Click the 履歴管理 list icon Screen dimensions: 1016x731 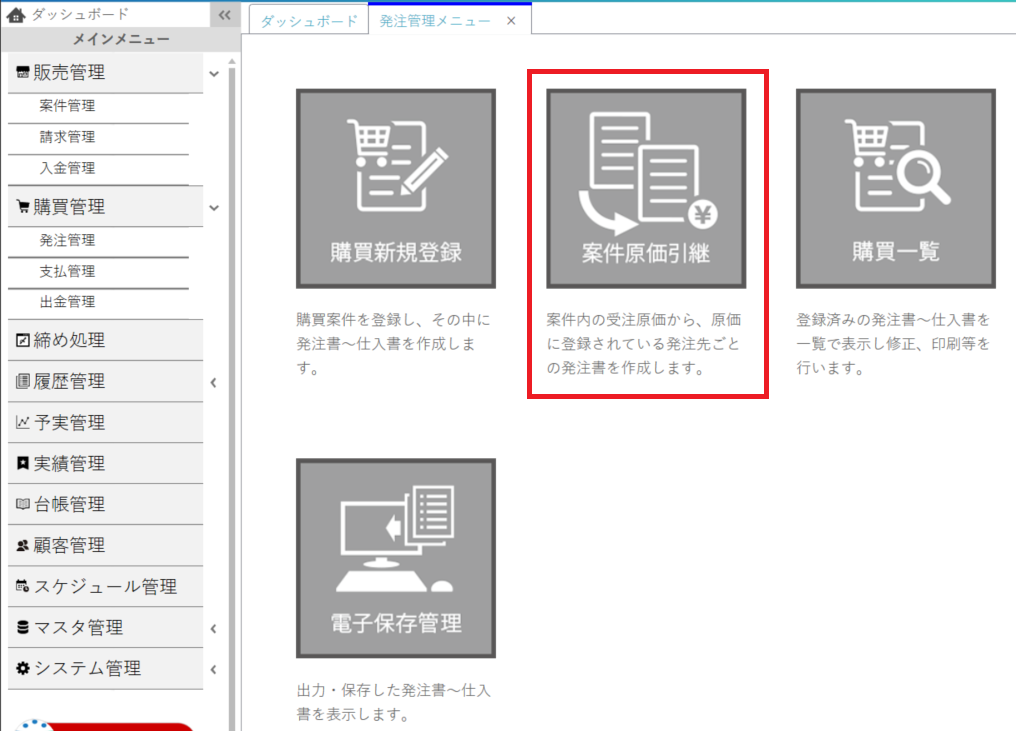[x=23, y=381]
